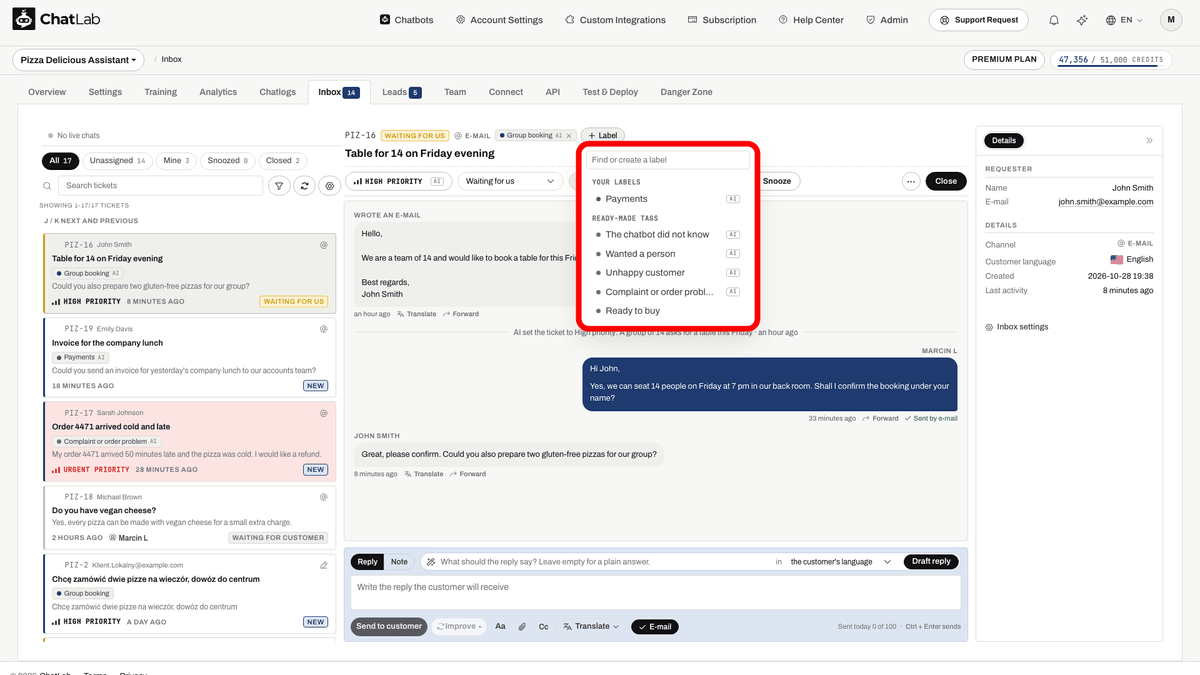Open the Improve dropdown in composer

coord(459,627)
